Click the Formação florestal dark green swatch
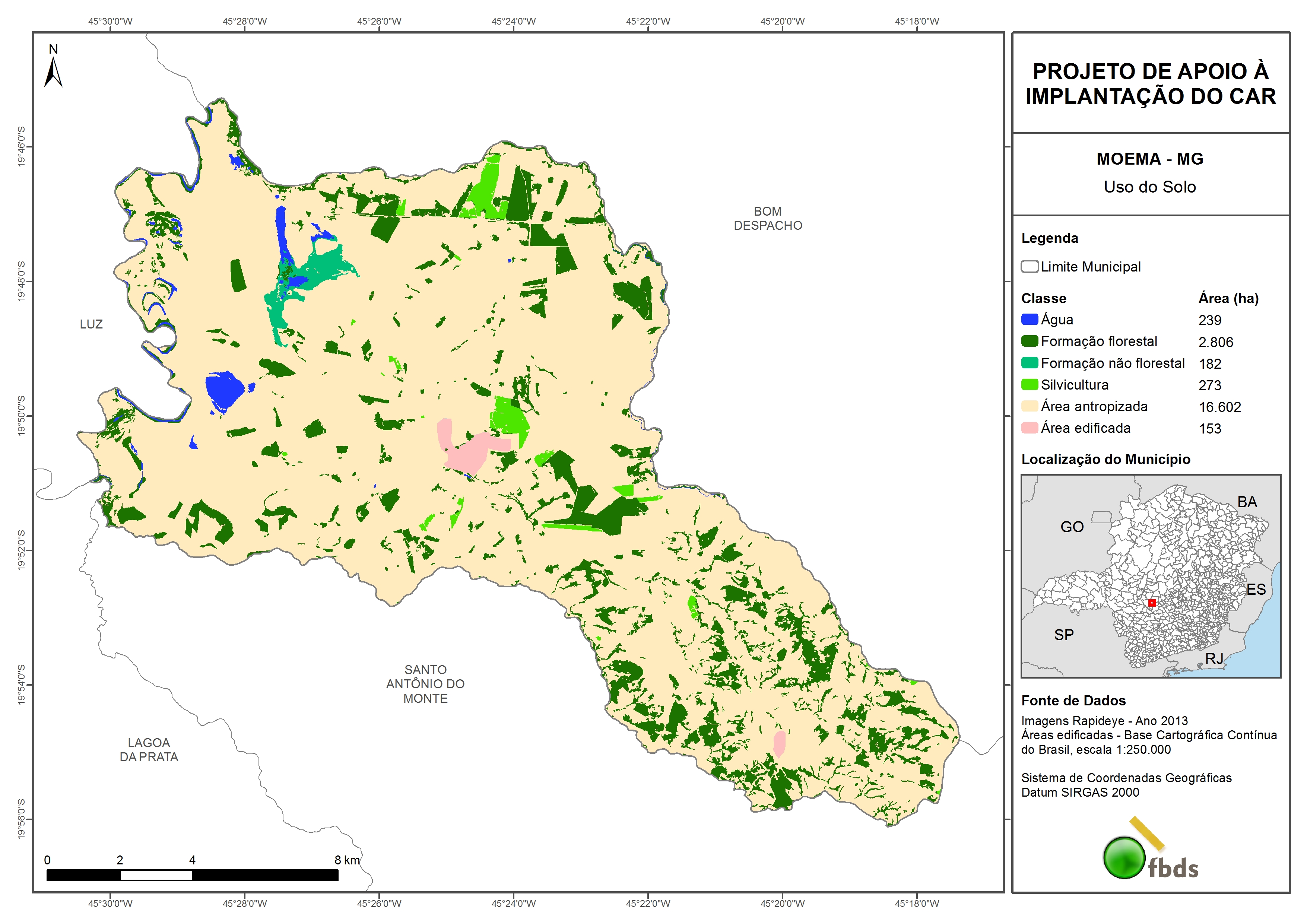Screen dimensions: 1307x924 point(1029,341)
